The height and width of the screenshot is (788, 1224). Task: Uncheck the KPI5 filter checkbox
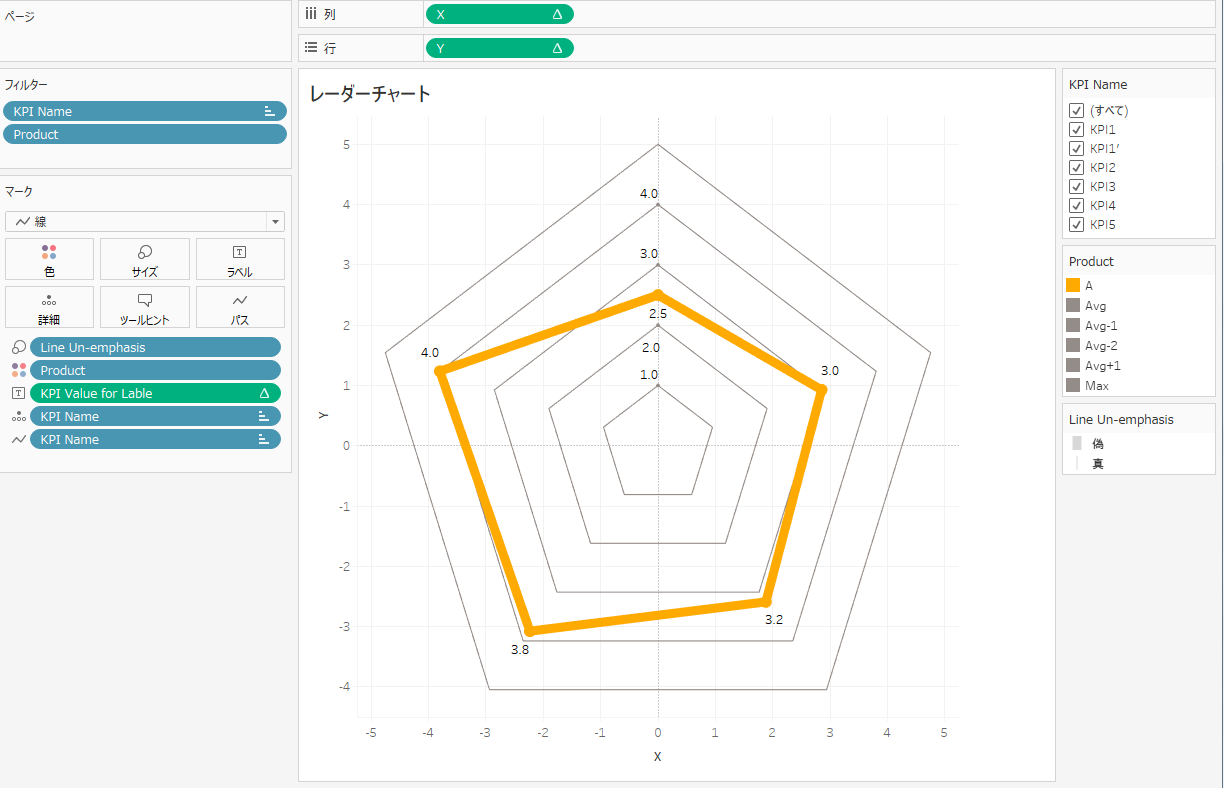pos(1077,225)
